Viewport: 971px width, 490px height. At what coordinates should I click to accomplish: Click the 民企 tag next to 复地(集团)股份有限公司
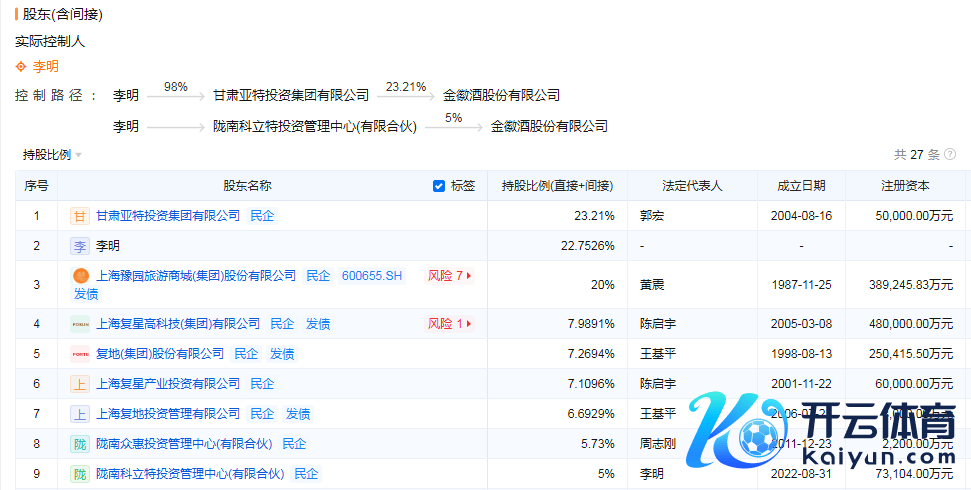coord(246,354)
